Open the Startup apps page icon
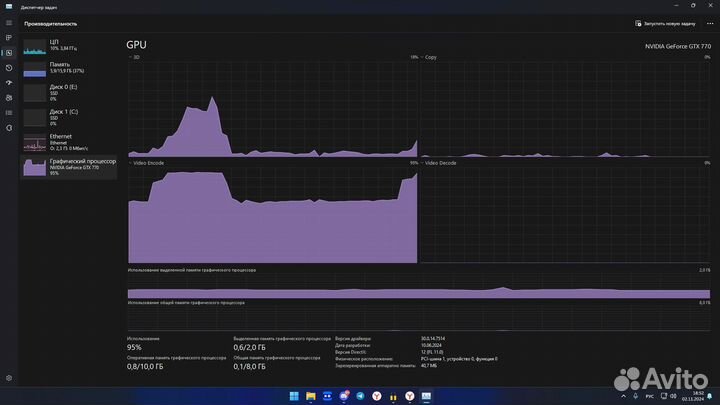720x405 pixels. [9, 82]
